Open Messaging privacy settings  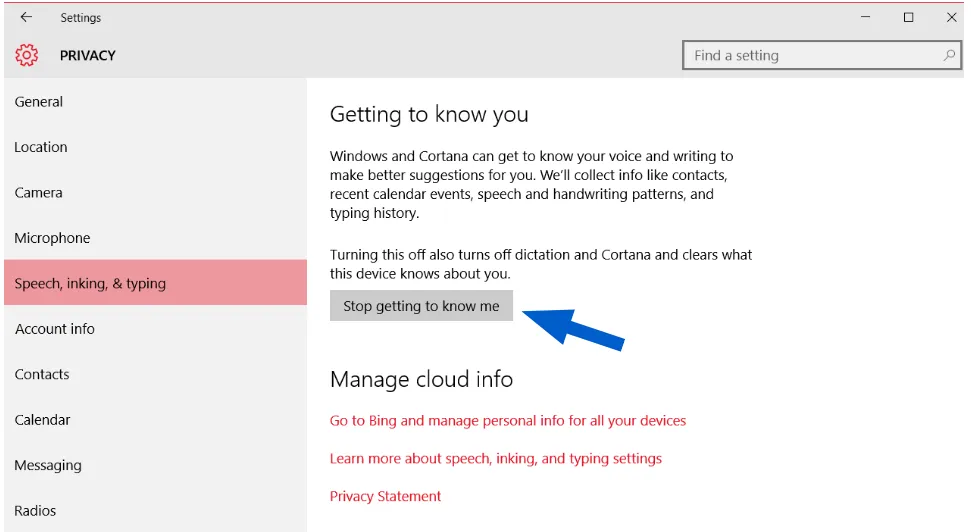point(155,465)
